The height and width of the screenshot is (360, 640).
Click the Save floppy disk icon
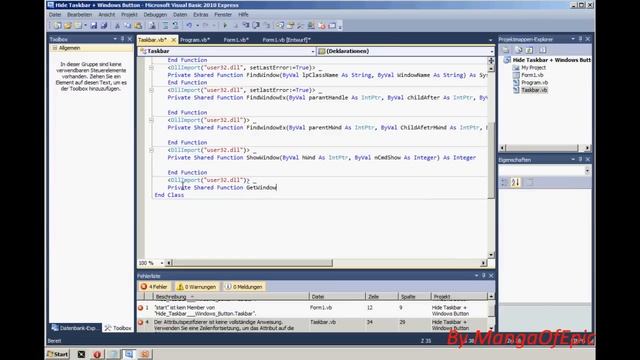(93, 26)
